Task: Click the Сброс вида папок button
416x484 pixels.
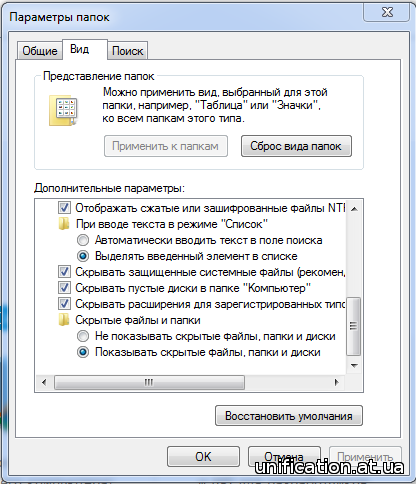Action: (x=296, y=146)
